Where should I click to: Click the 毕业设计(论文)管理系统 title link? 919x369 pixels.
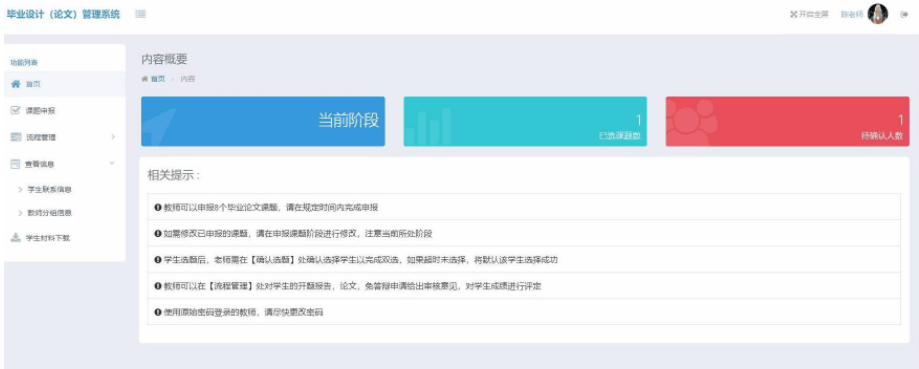coord(63,14)
